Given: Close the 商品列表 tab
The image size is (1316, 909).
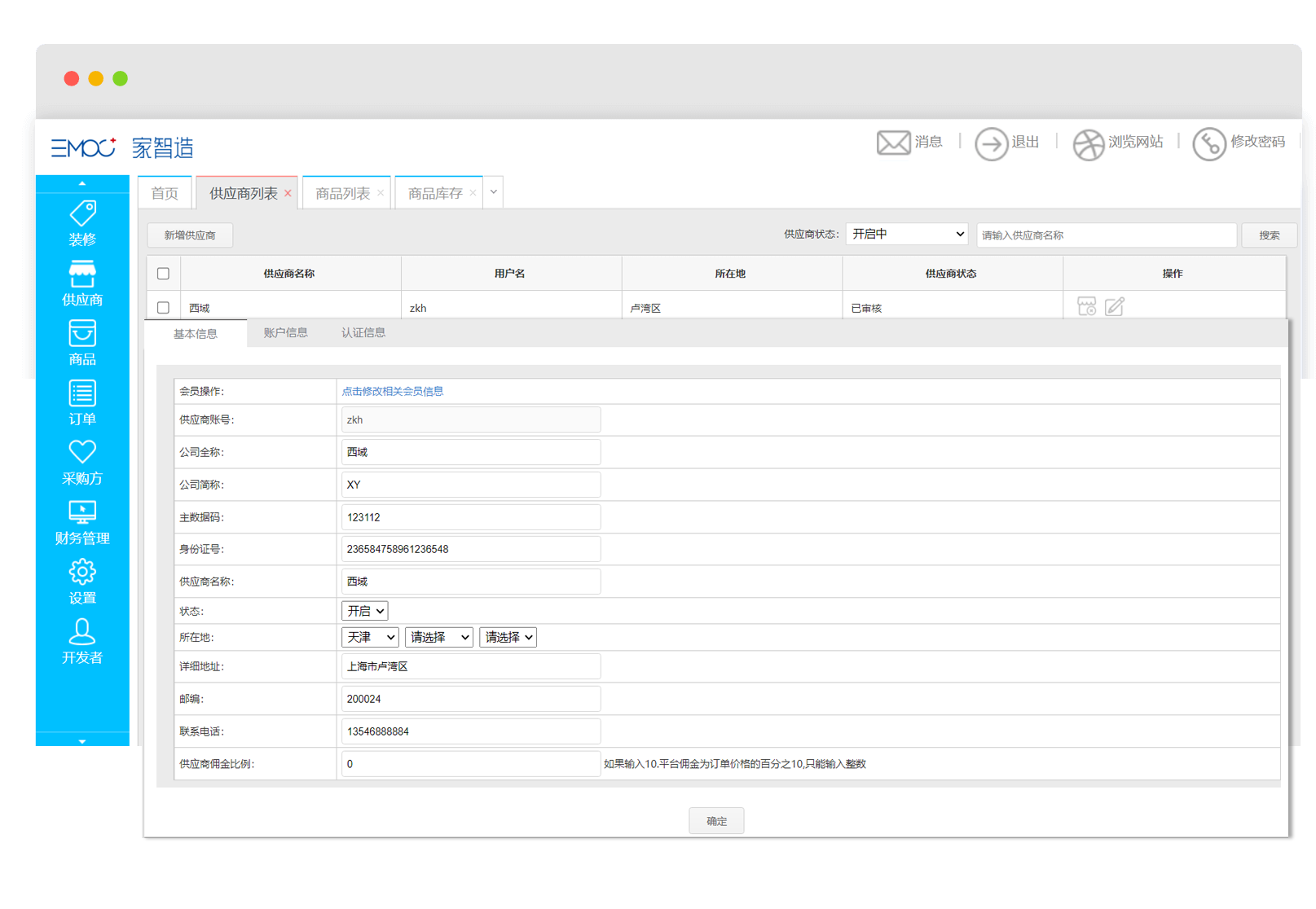Looking at the screenshot, I should click(x=381, y=194).
